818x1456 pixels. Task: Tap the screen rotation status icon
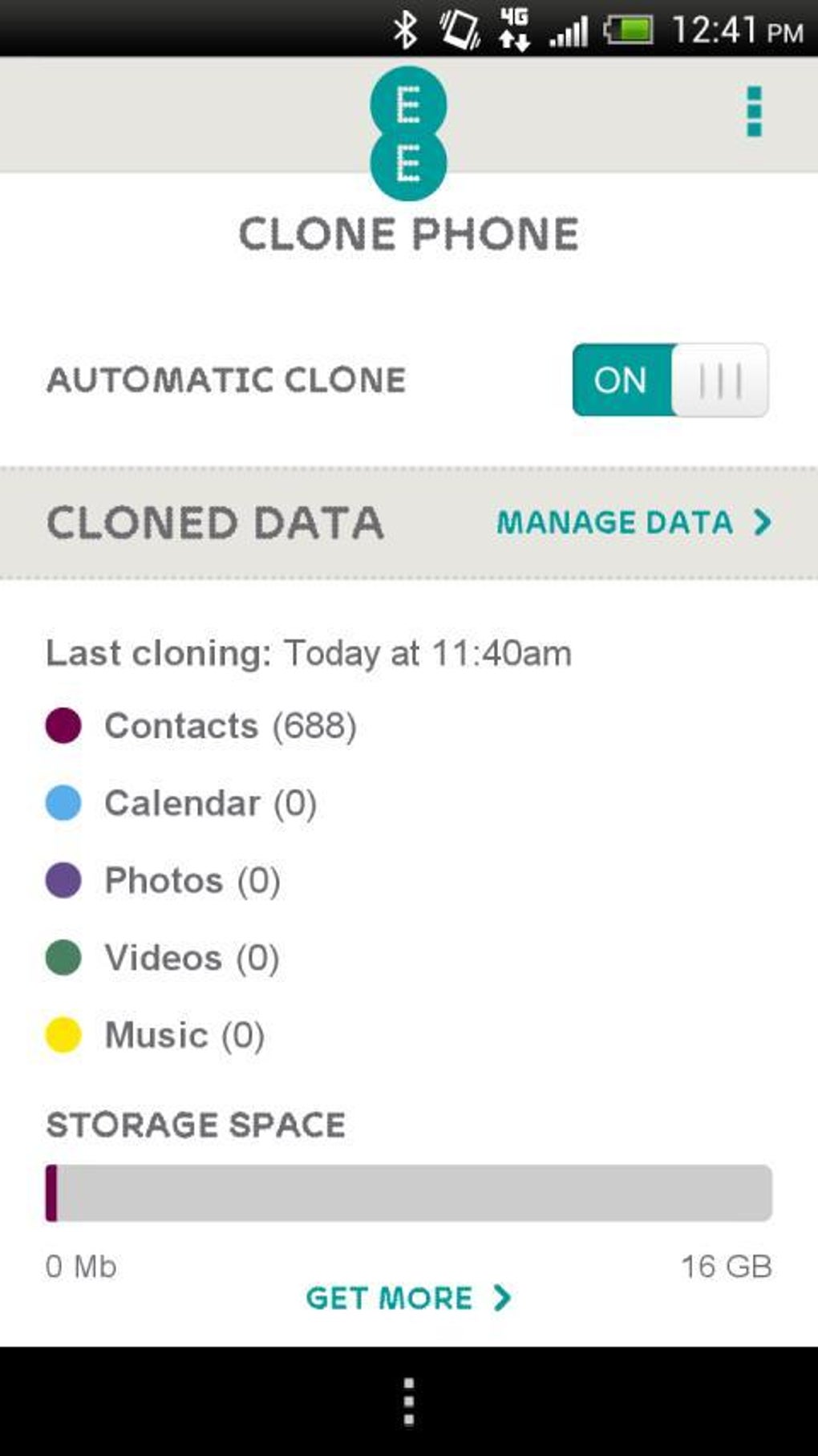coord(460,30)
